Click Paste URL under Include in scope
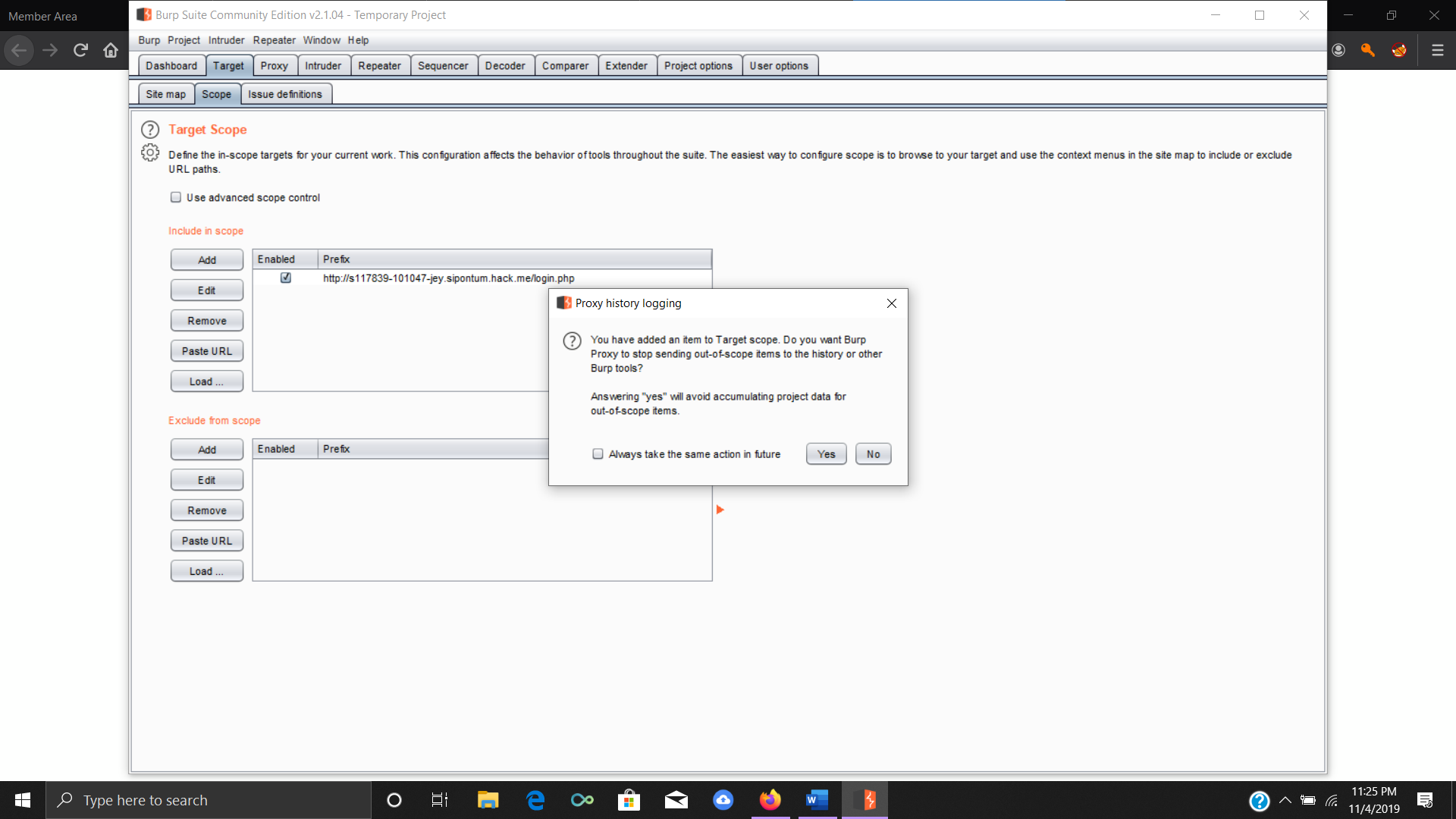1456x819 pixels. click(207, 350)
